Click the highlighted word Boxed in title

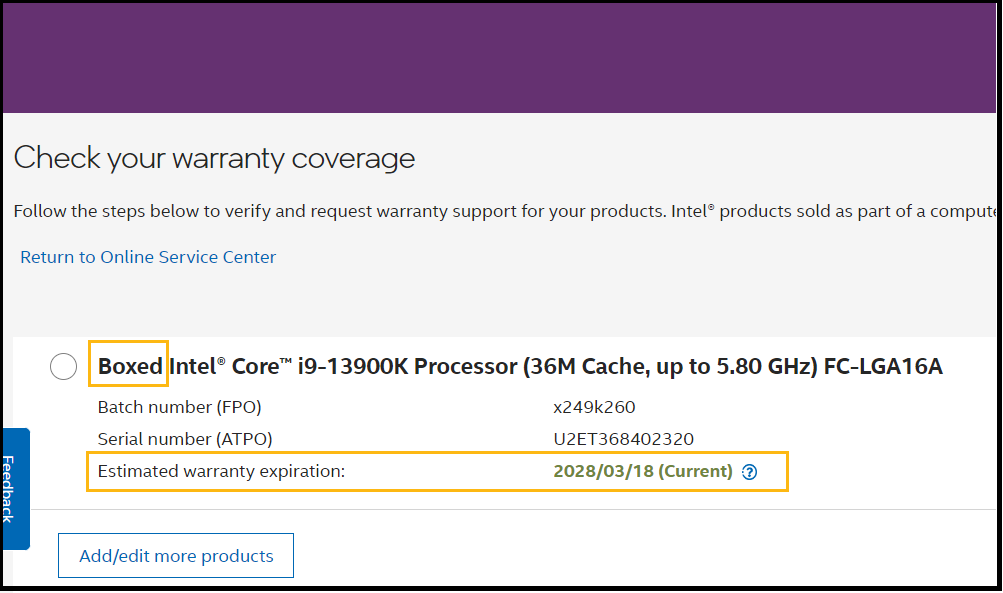pos(130,367)
